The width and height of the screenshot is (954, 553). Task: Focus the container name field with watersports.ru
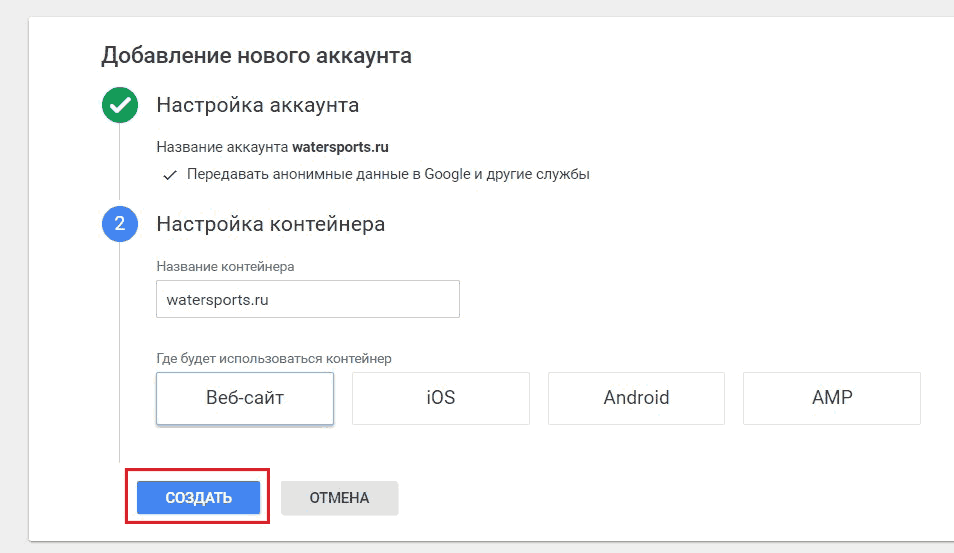tap(308, 299)
